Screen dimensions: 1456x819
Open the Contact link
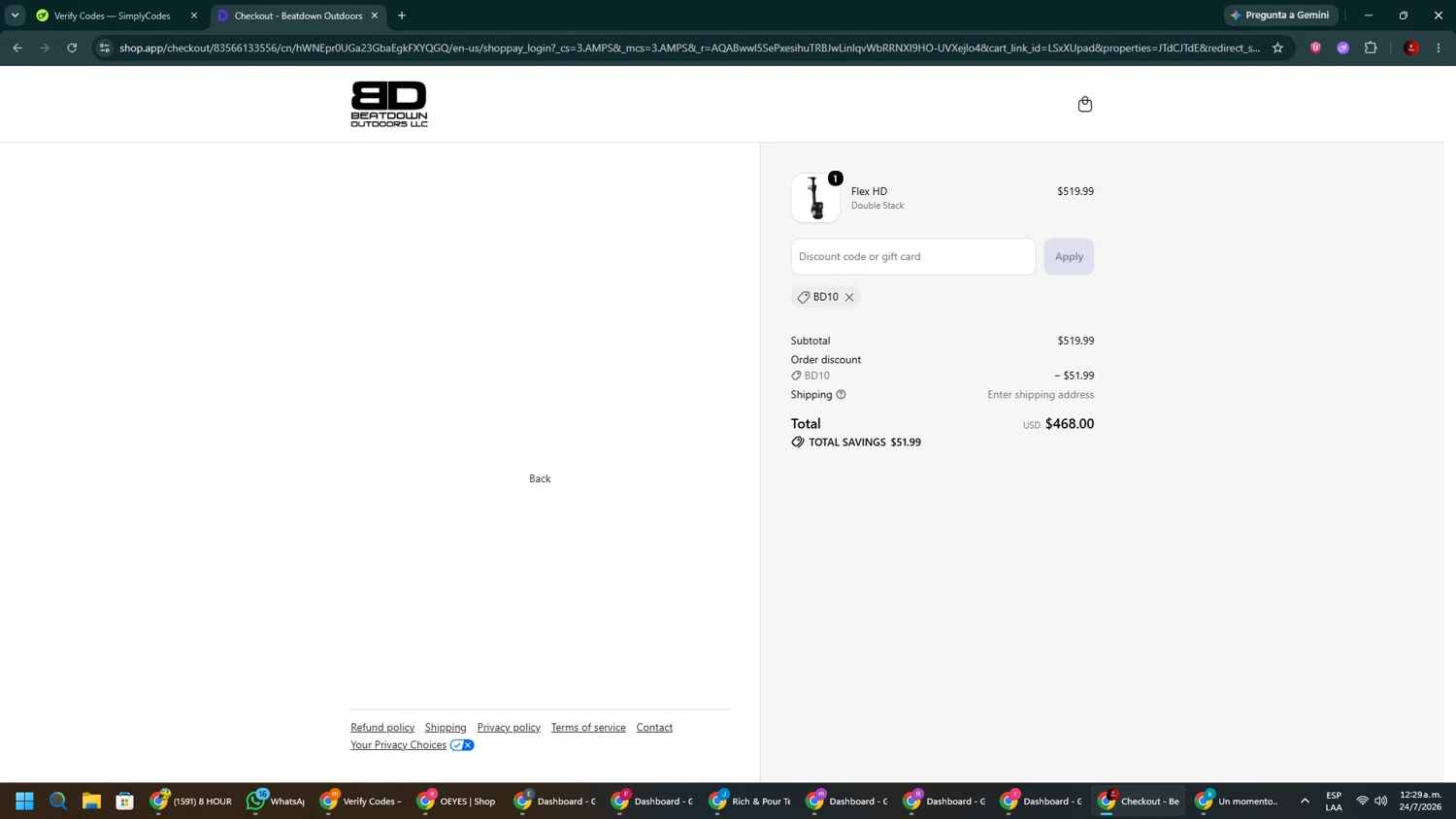654,728
